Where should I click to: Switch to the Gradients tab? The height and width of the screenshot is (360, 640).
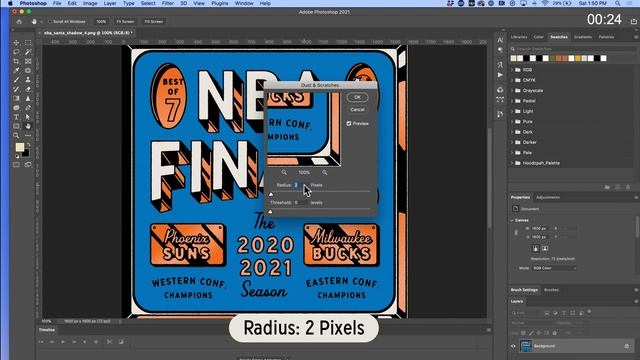583,37
